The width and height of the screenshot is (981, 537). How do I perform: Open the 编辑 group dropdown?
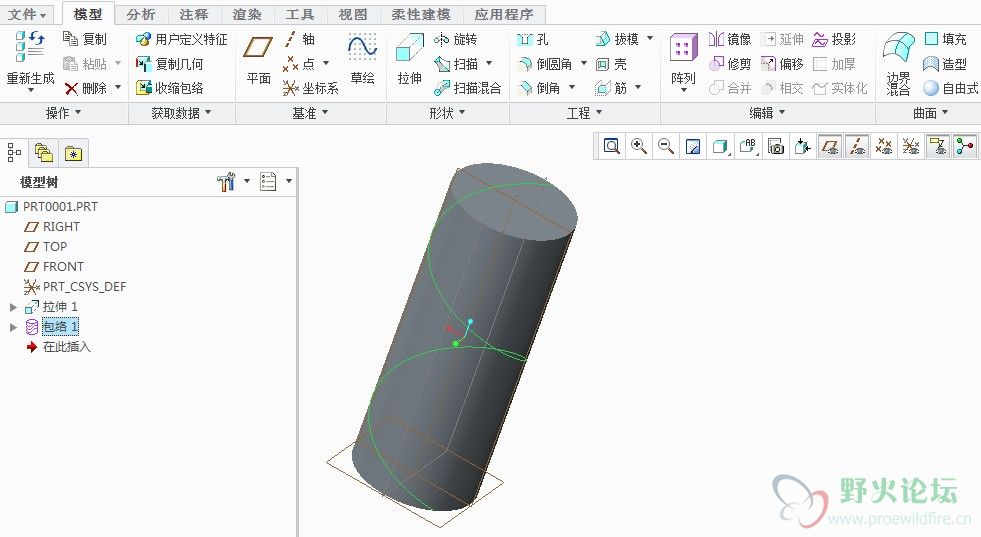pyautogui.click(x=767, y=113)
